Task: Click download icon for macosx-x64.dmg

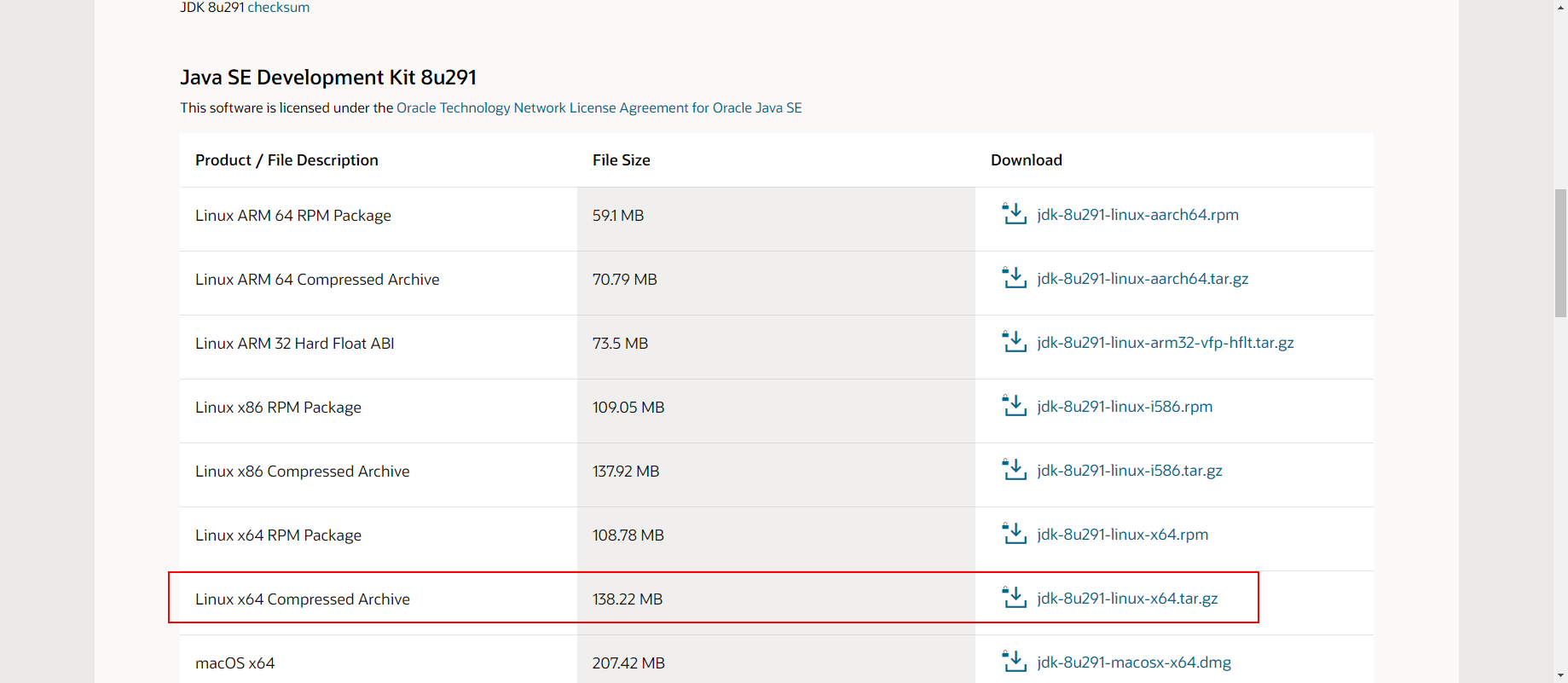Action: click(1014, 662)
